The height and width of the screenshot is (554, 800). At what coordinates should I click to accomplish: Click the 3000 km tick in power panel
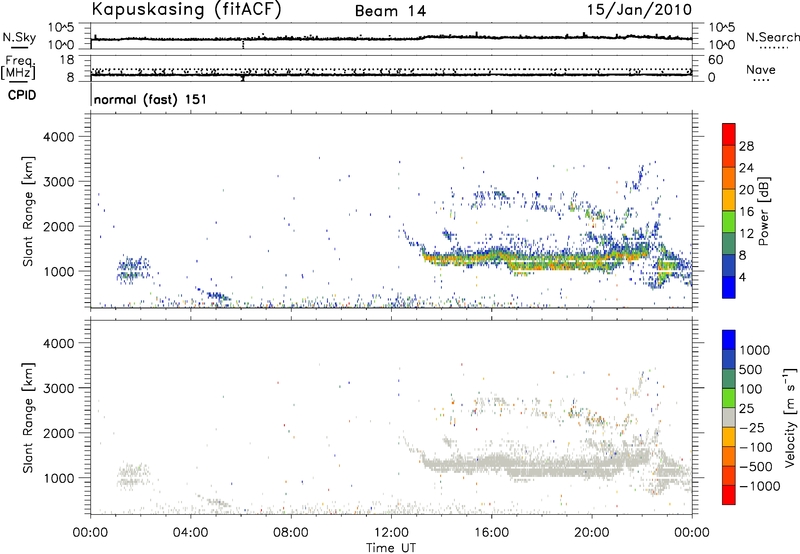(x=59, y=182)
